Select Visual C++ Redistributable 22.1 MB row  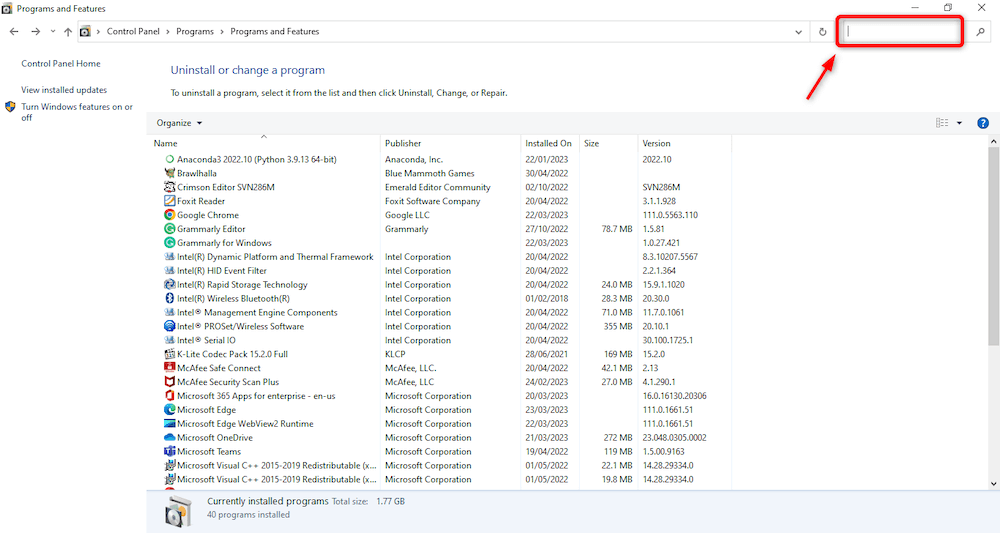click(x=441, y=465)
